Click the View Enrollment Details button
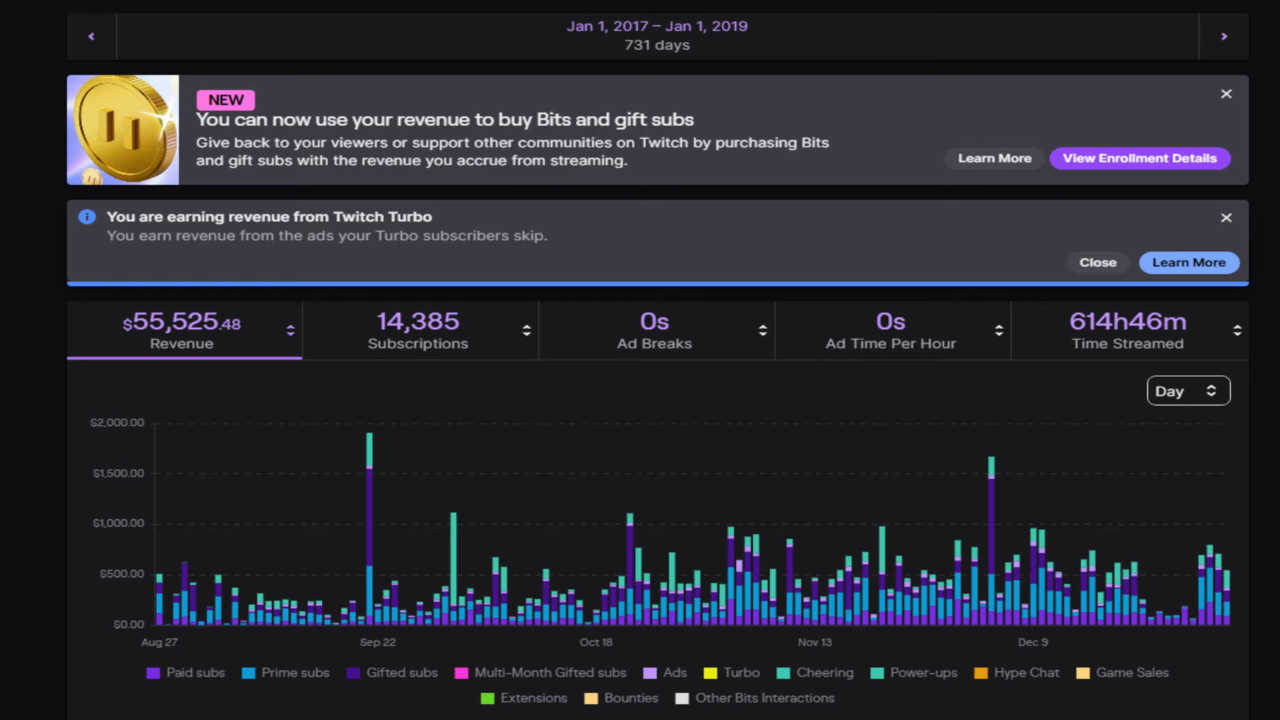1280x720 pixels. pyautogui.click(x=1139, y=158)
